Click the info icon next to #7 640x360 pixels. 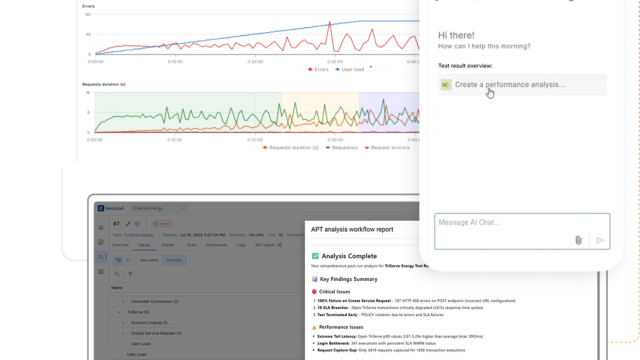[x=137, y=224]
